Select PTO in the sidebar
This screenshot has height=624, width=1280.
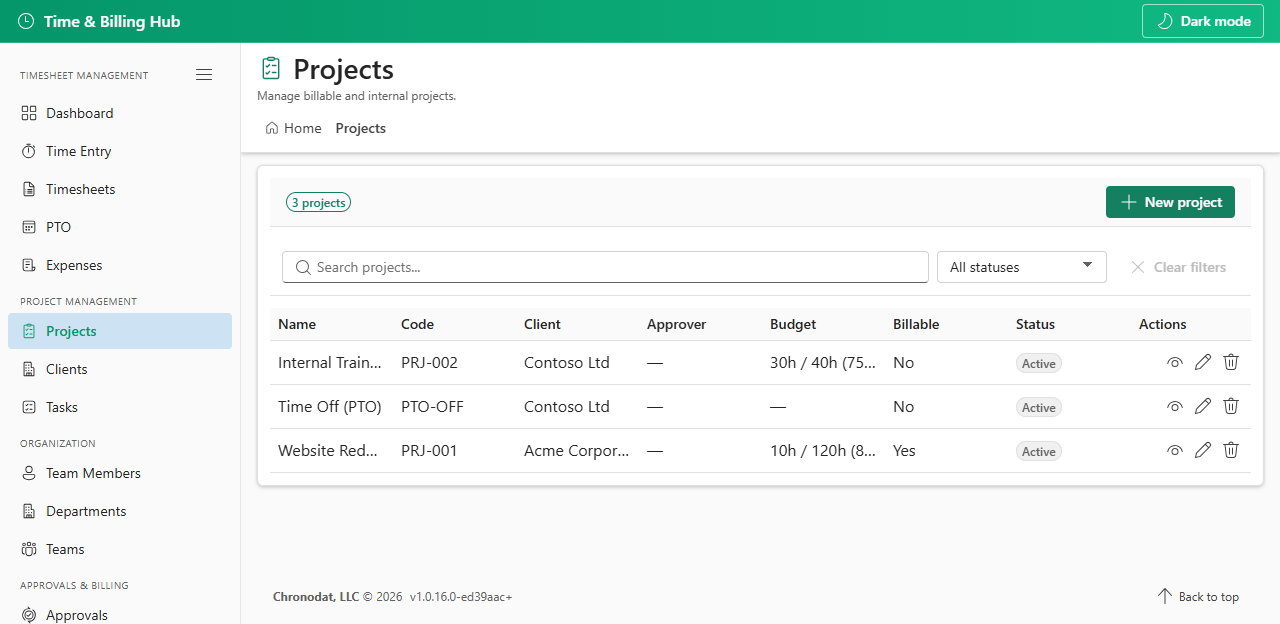120,227
